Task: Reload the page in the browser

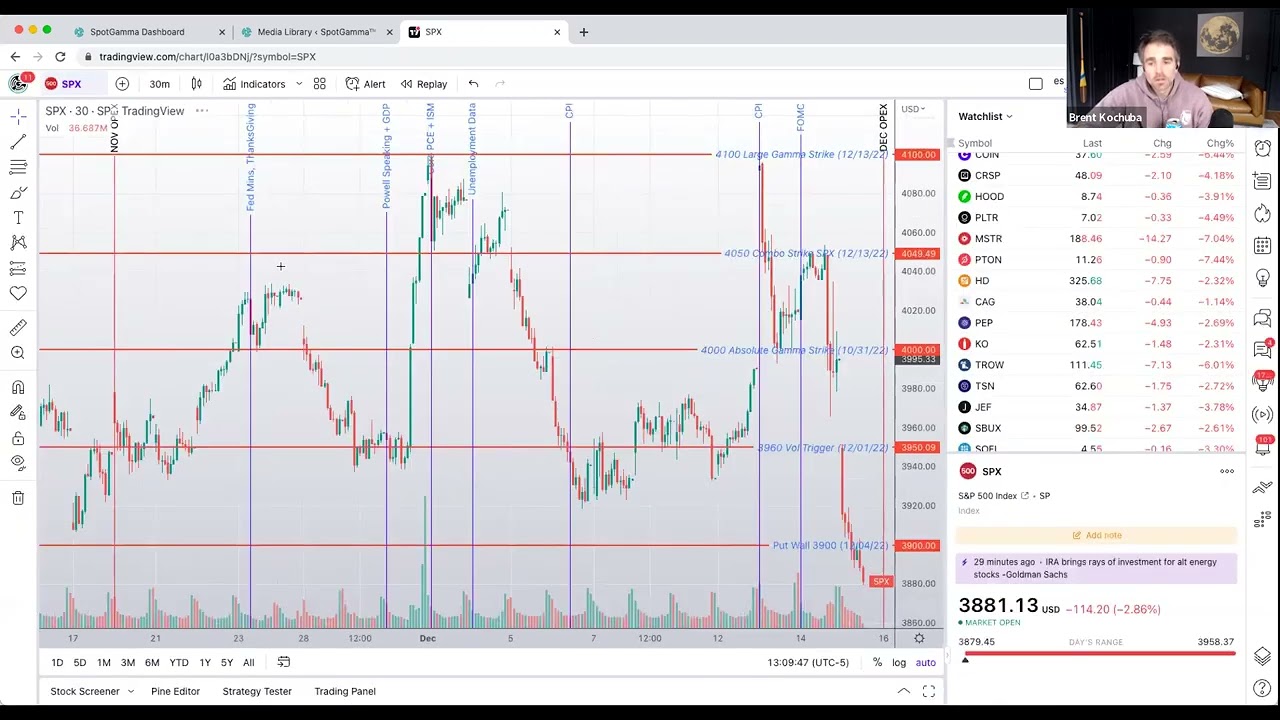Action: [x=60, y=57]
